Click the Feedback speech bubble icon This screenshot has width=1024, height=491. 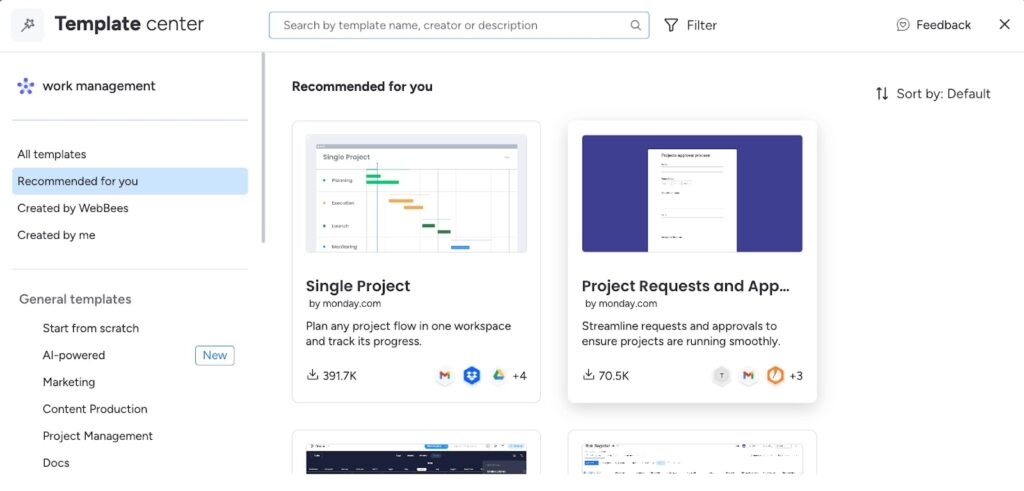[x=903, y=25]
